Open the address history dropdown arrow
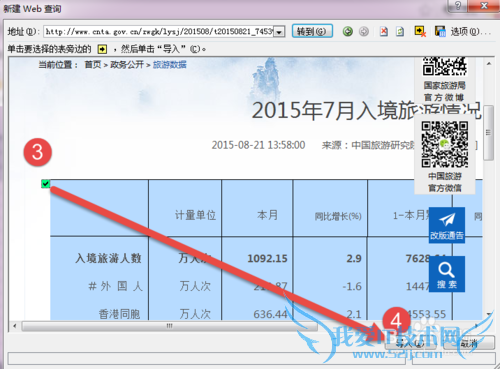 coord(279,32)
